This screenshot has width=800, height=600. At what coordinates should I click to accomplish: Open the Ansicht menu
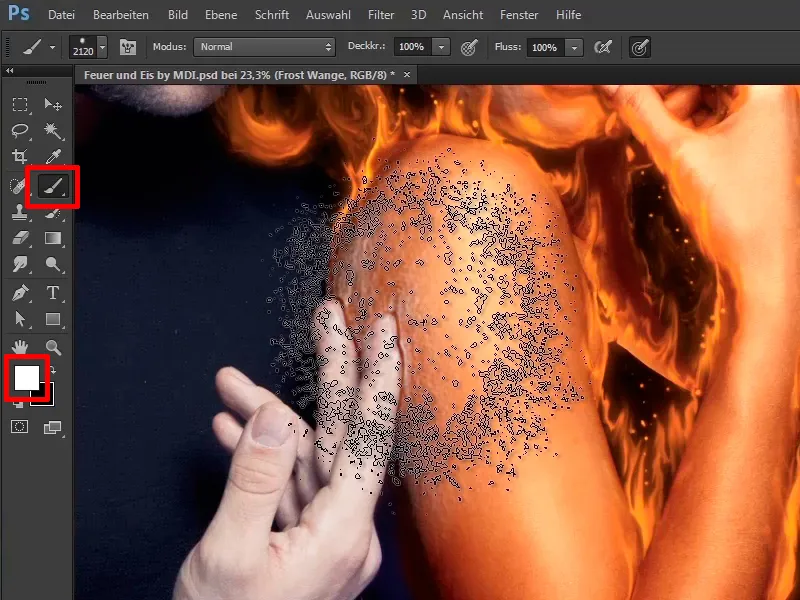(x=463, y=15)
